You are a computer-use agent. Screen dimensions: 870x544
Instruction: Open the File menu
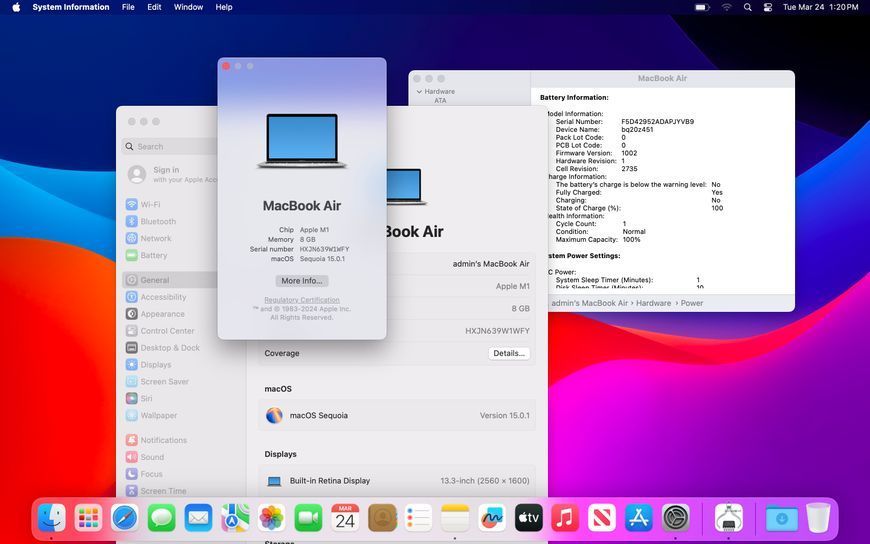click(x=128, y=7)
